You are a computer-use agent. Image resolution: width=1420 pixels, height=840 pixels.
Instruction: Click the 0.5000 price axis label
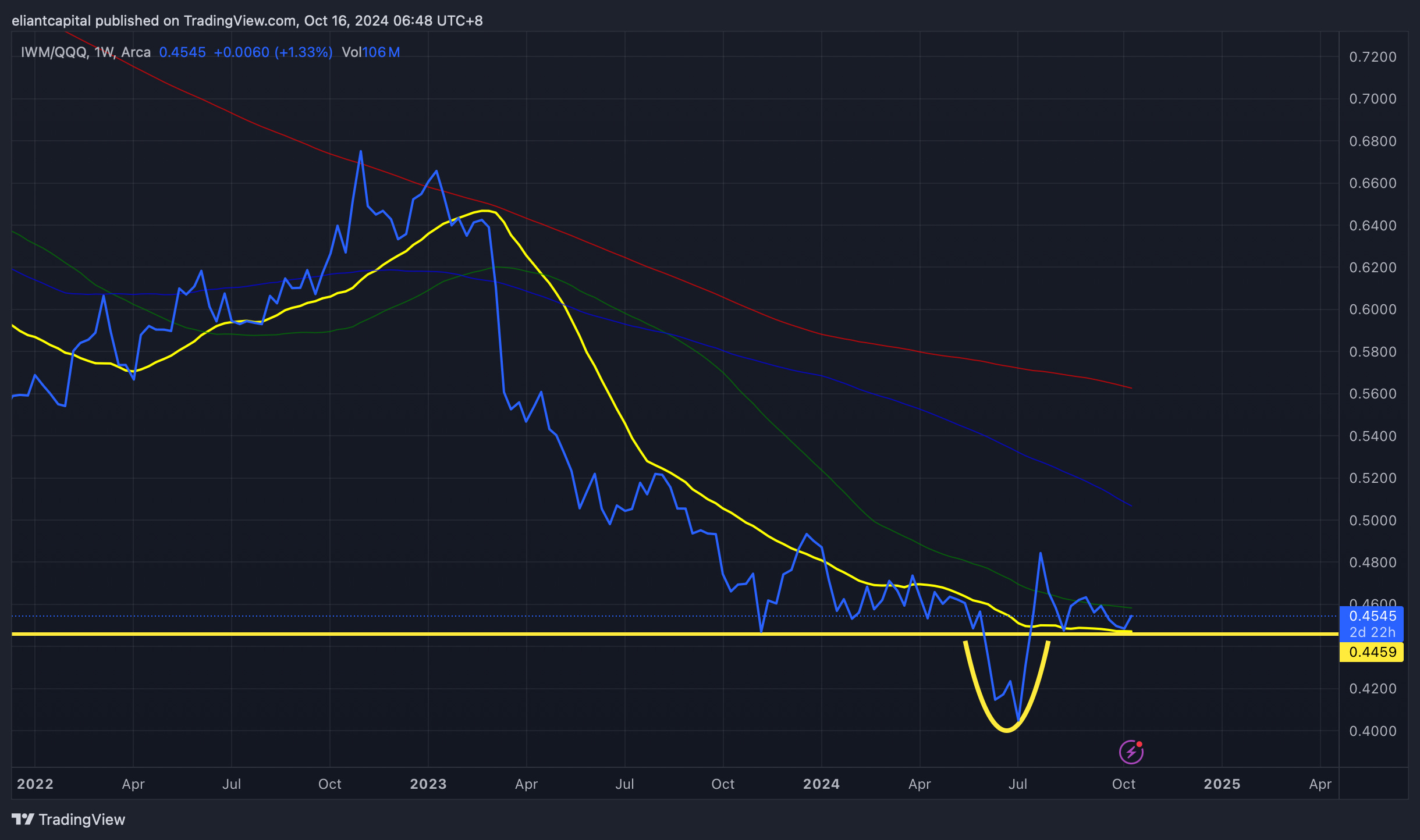tap(1372, 521)
